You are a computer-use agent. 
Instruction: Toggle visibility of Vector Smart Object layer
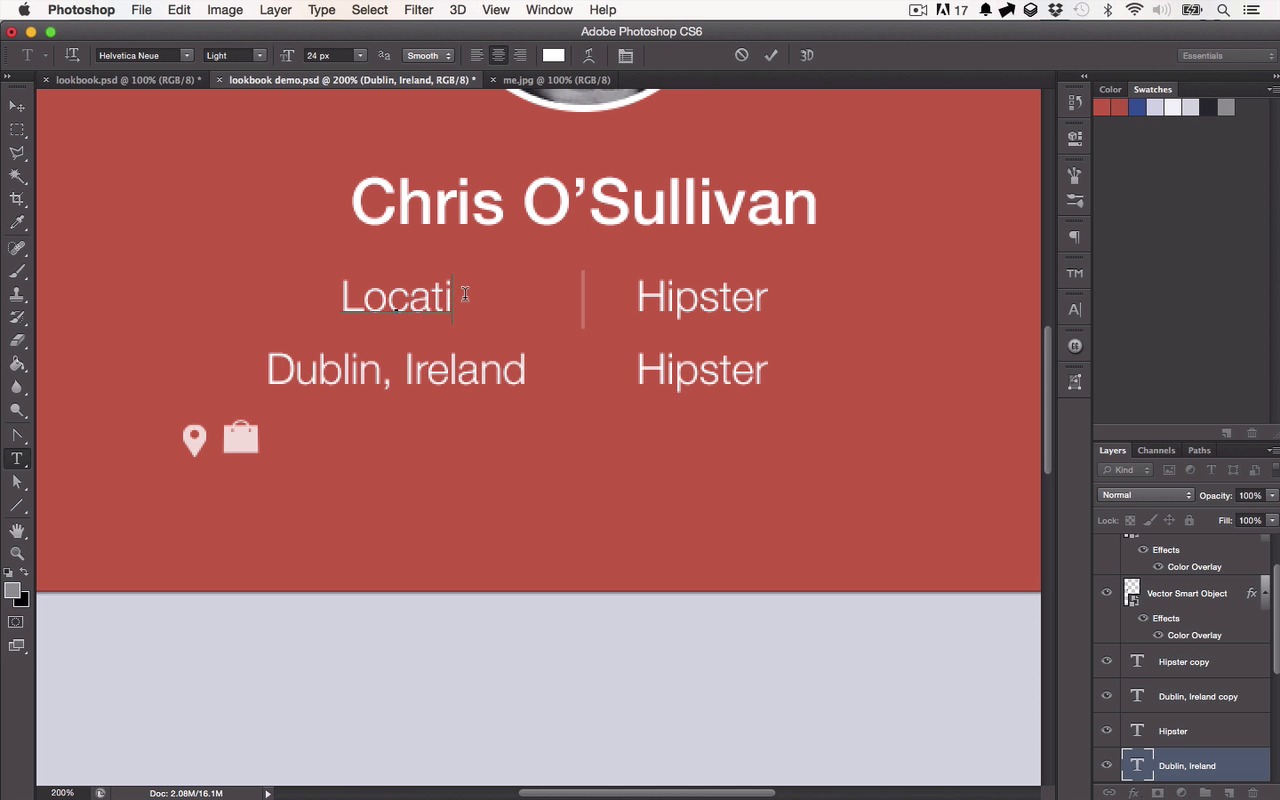pyautogui.click(x=1106, y=593)
